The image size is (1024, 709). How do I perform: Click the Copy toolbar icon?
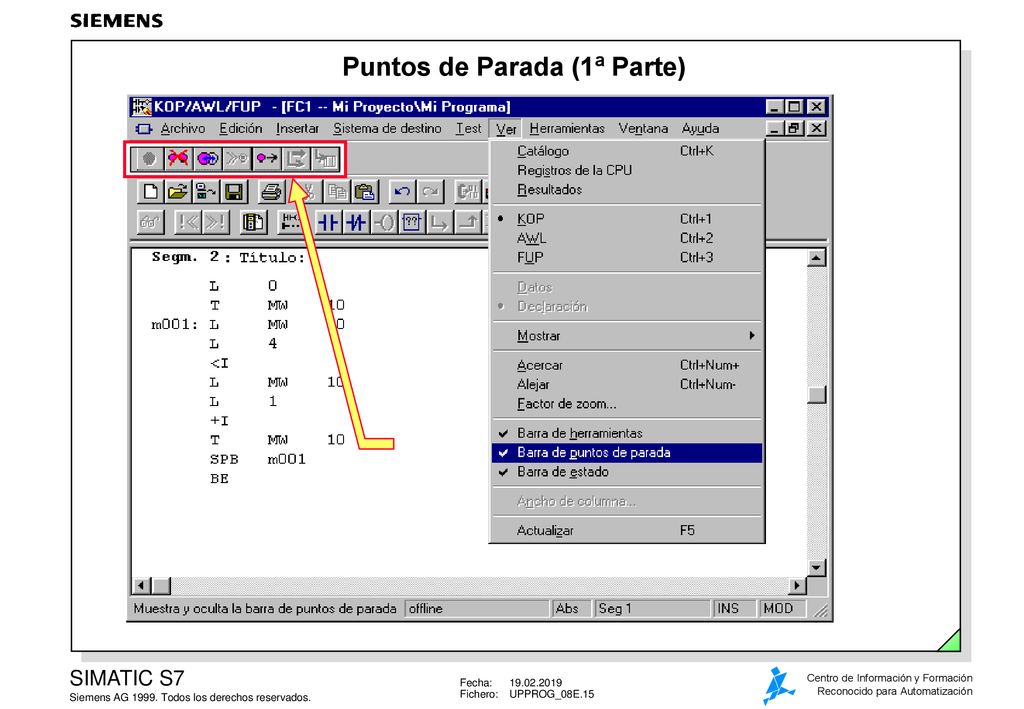pos(337,191)
